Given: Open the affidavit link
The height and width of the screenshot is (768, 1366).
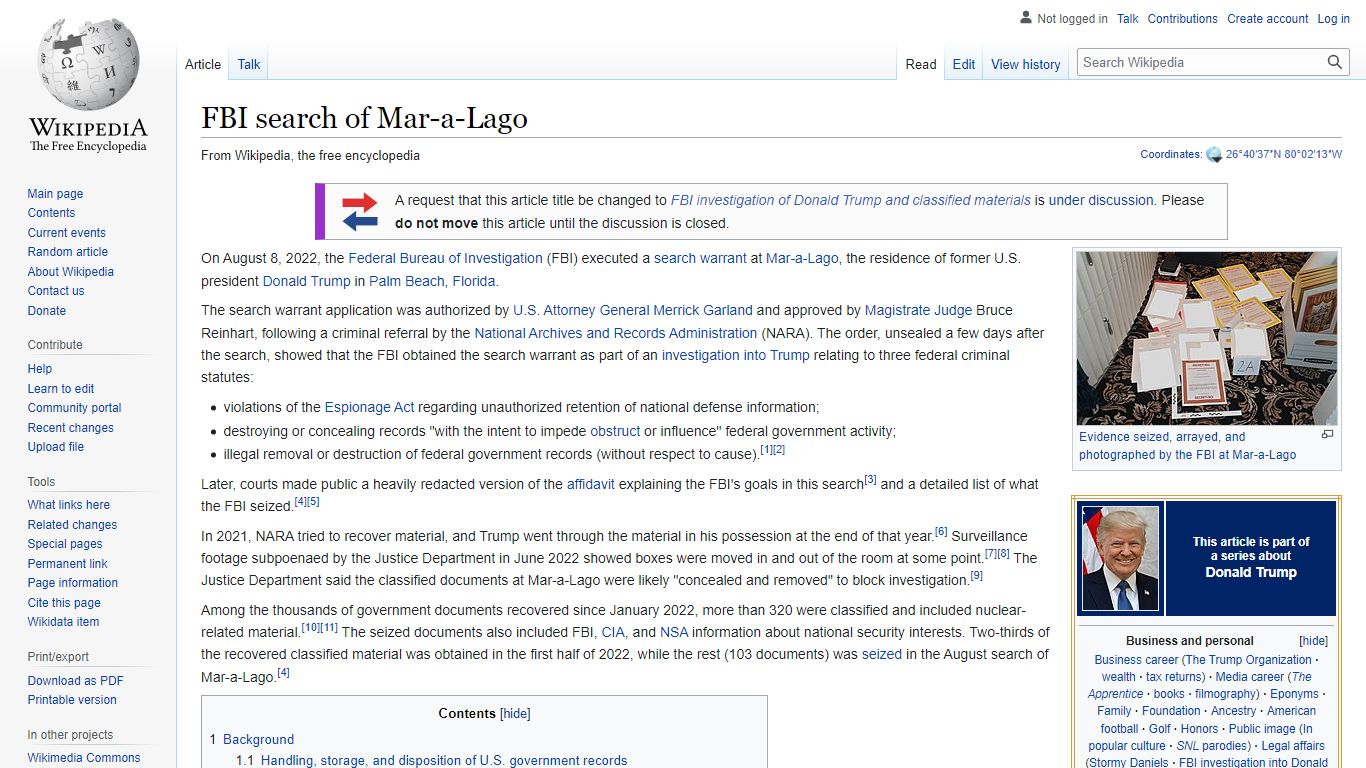Looking at the screenshot, I should coord(591,484).
